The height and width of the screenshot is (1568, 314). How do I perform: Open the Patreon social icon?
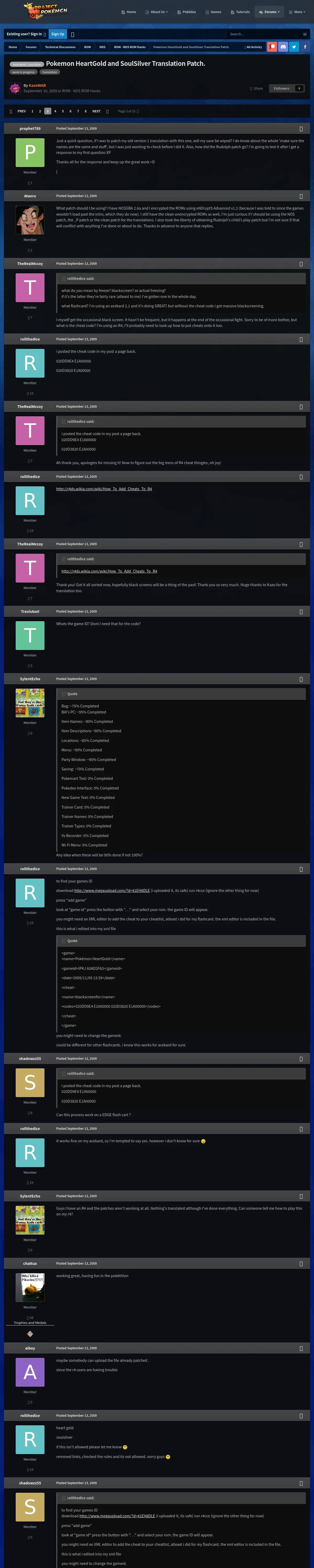(272, 47)
